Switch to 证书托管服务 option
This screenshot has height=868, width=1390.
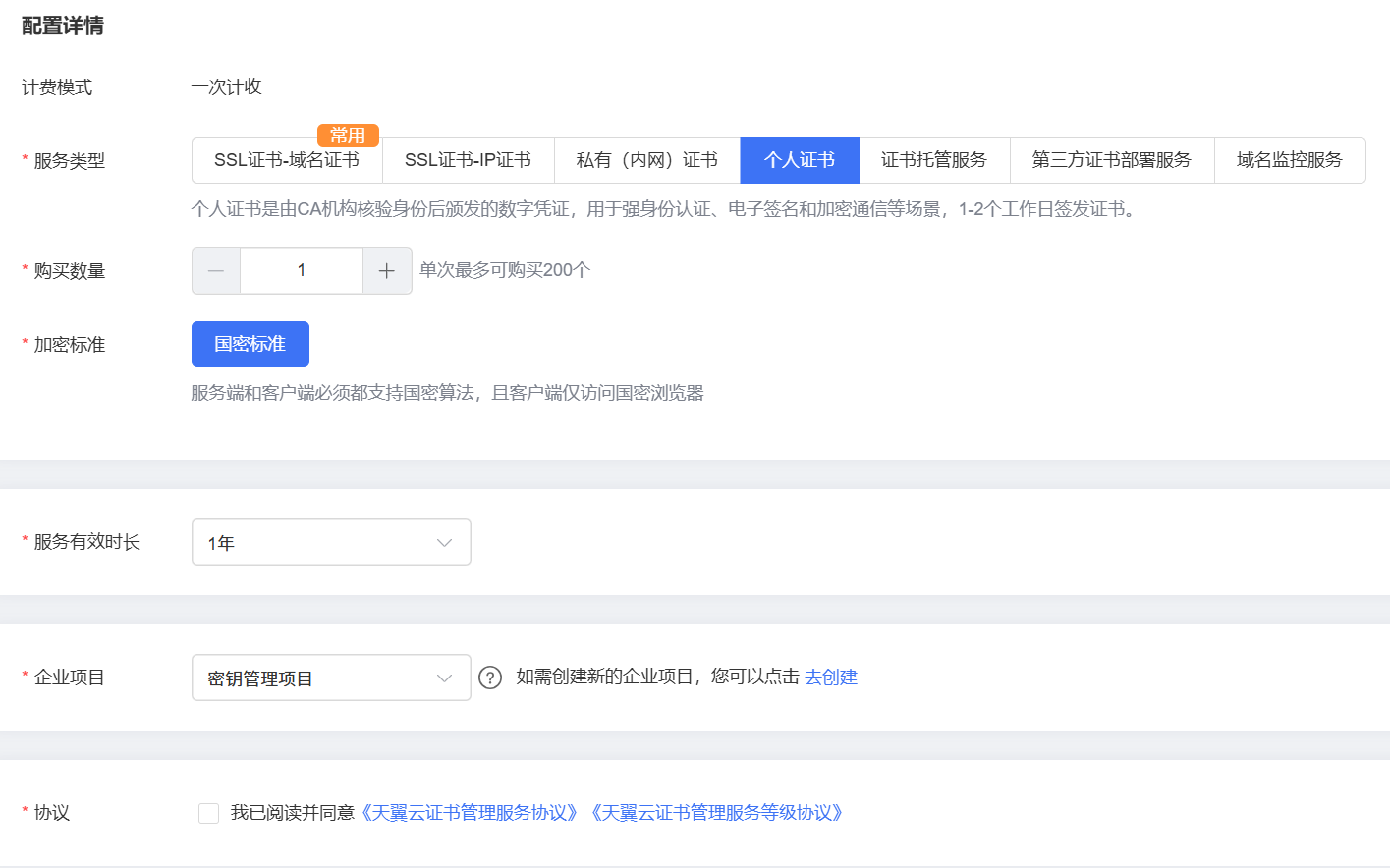pos(934,161)
